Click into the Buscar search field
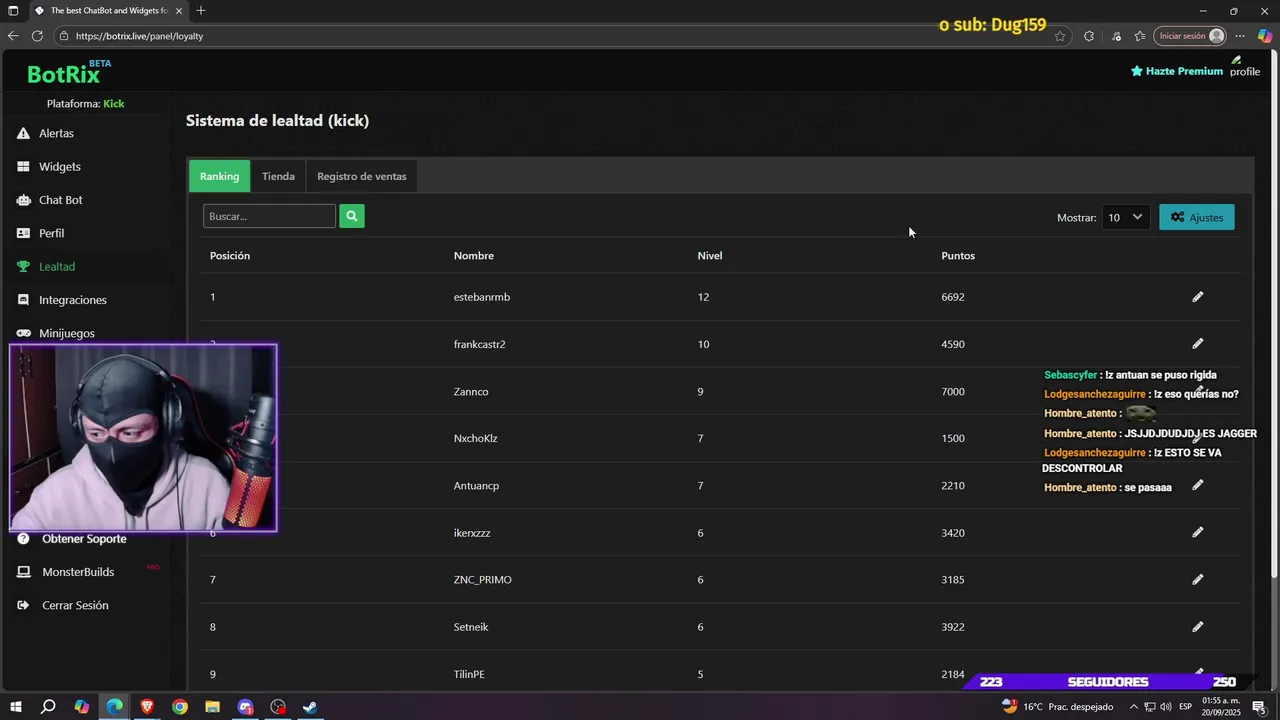 [270, 216]
